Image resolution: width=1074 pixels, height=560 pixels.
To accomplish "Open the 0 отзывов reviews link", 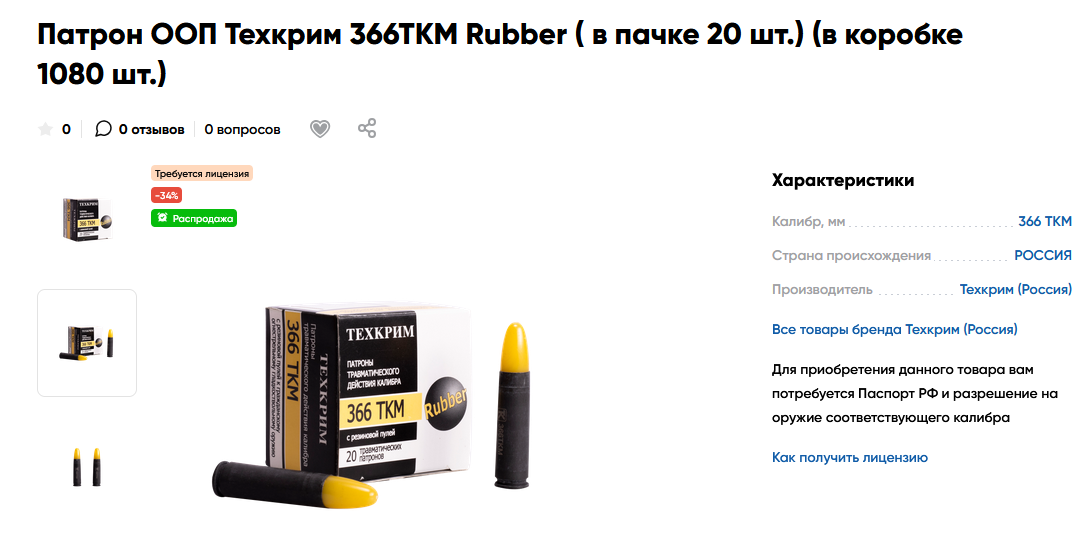I will click(x=151, y=129).
